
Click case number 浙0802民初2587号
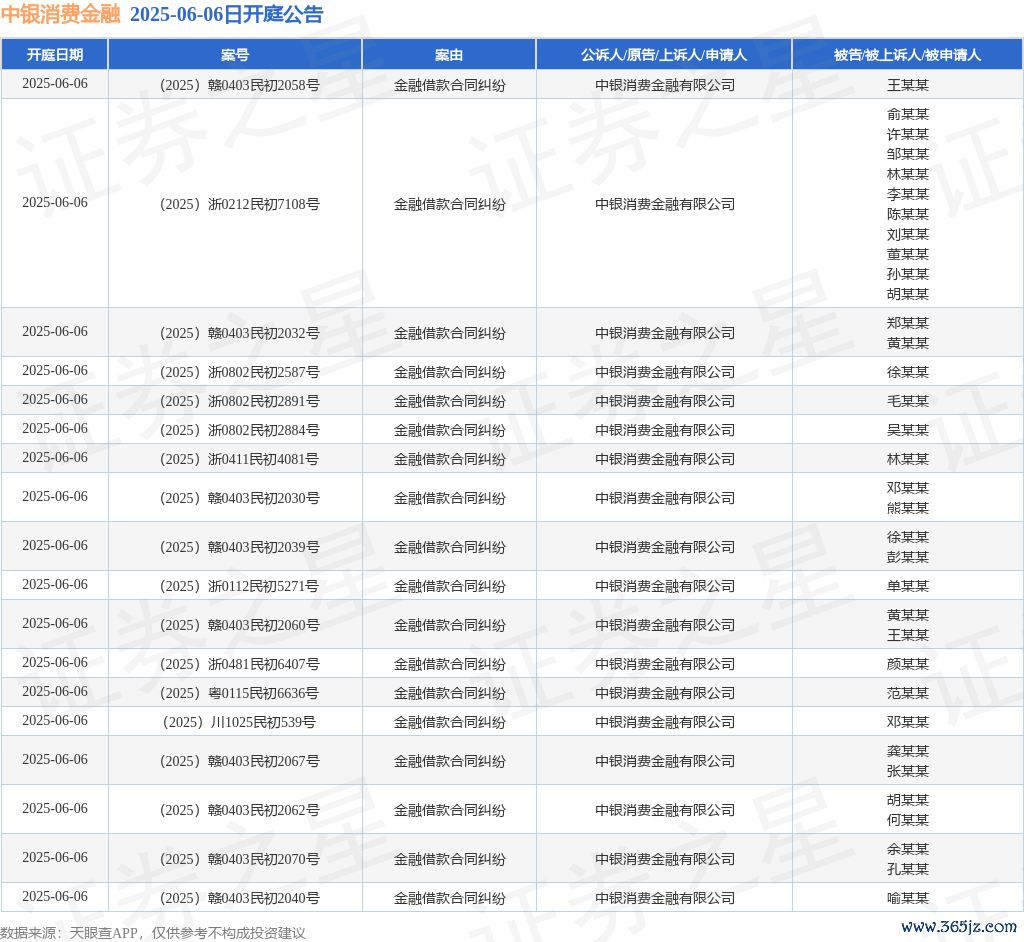click(240, 372)
